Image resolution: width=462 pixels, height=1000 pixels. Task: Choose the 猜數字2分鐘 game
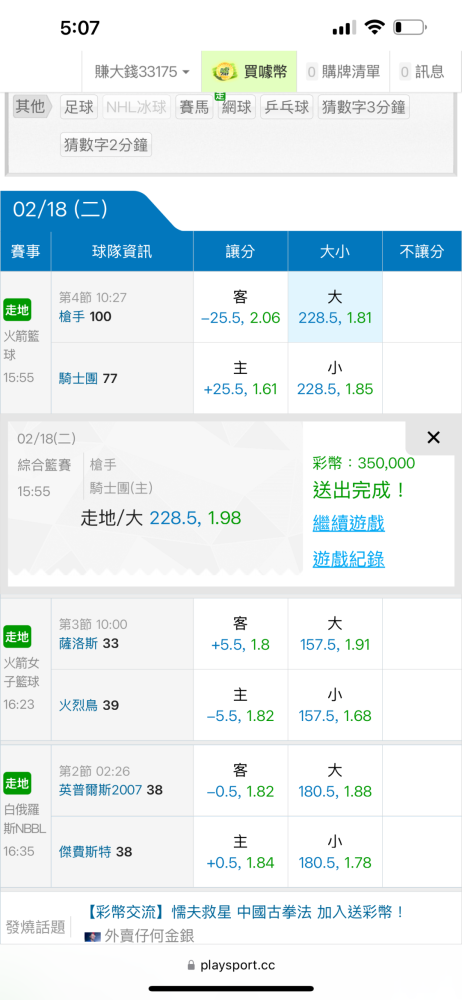tap(107, 144)
